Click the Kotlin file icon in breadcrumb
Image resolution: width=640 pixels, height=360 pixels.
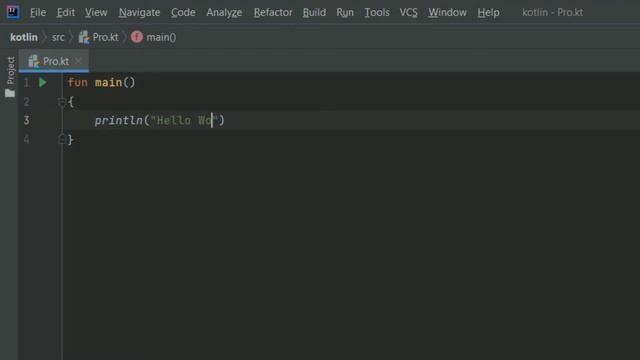84,37
